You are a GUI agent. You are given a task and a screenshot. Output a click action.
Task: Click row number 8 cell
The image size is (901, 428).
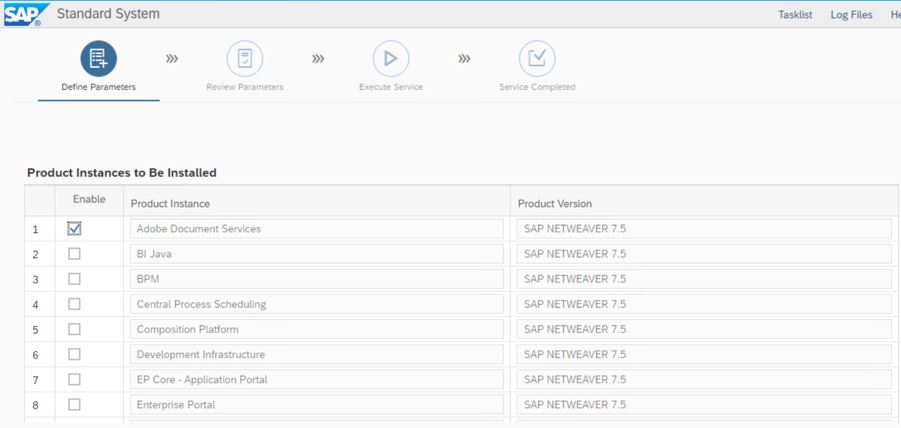pos(40,405)
